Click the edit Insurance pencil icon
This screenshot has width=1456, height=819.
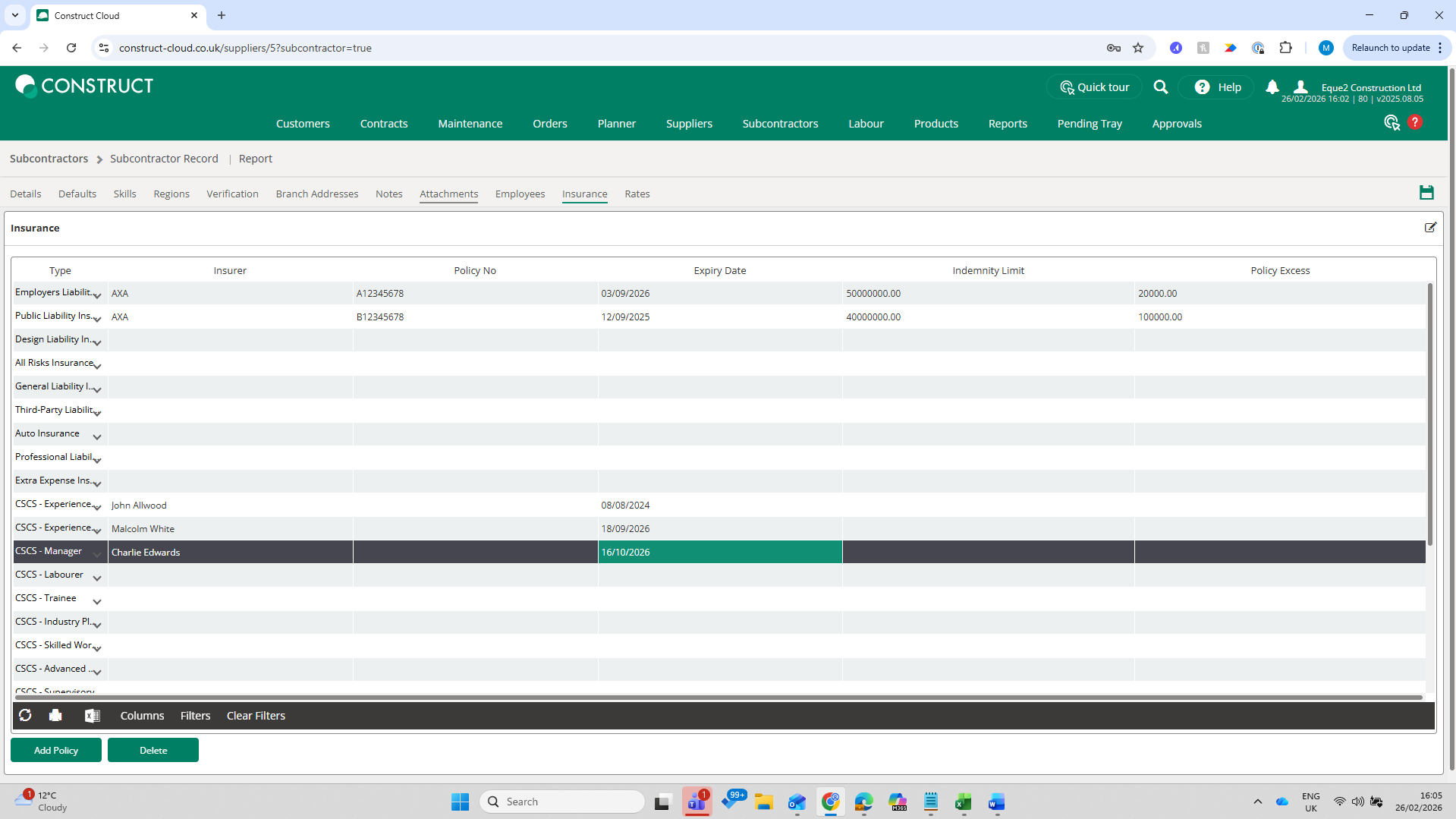pos(1430,228)
